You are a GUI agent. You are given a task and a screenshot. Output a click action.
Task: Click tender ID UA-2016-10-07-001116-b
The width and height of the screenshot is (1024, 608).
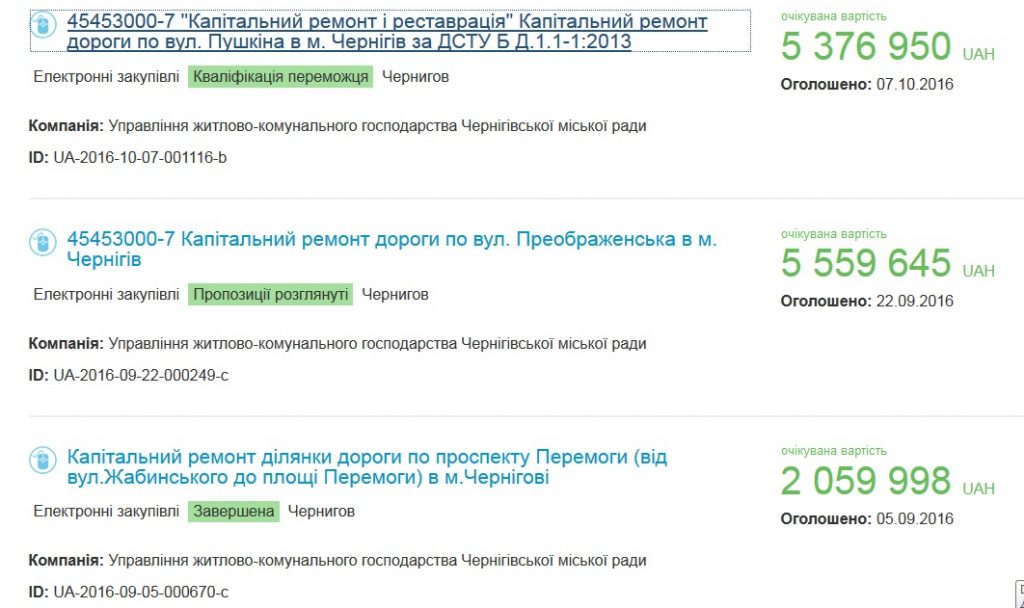tap(140, 157)
